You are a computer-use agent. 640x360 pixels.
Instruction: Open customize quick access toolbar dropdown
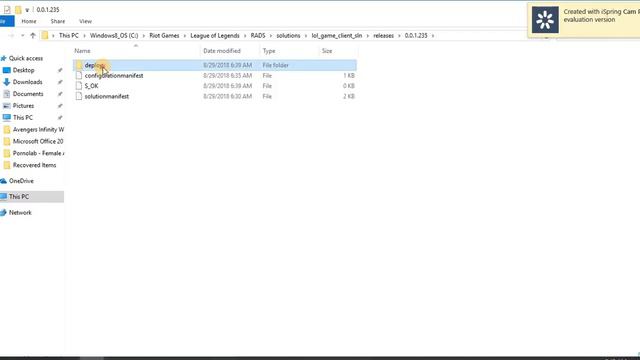pos(27,10)
